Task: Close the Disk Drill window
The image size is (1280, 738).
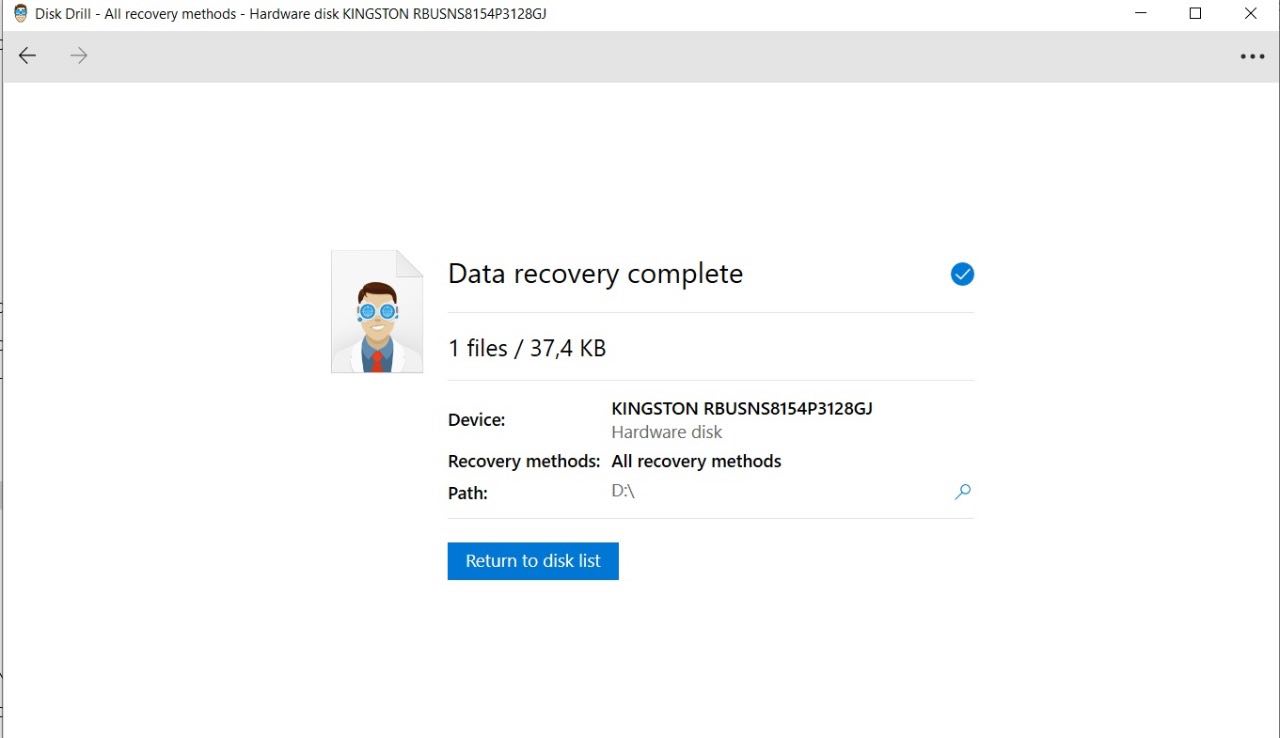Action: click(1250, 14)
